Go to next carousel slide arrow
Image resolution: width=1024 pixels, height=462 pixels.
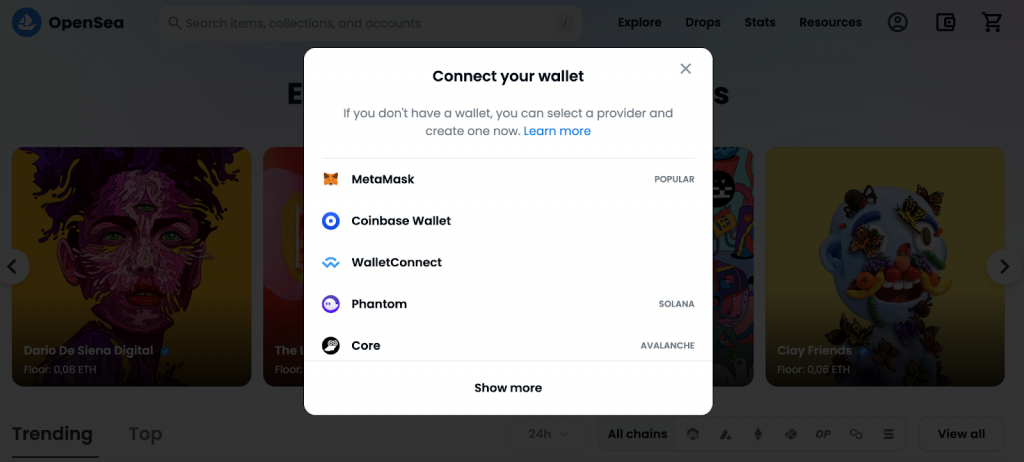[x=1004, y=267]
